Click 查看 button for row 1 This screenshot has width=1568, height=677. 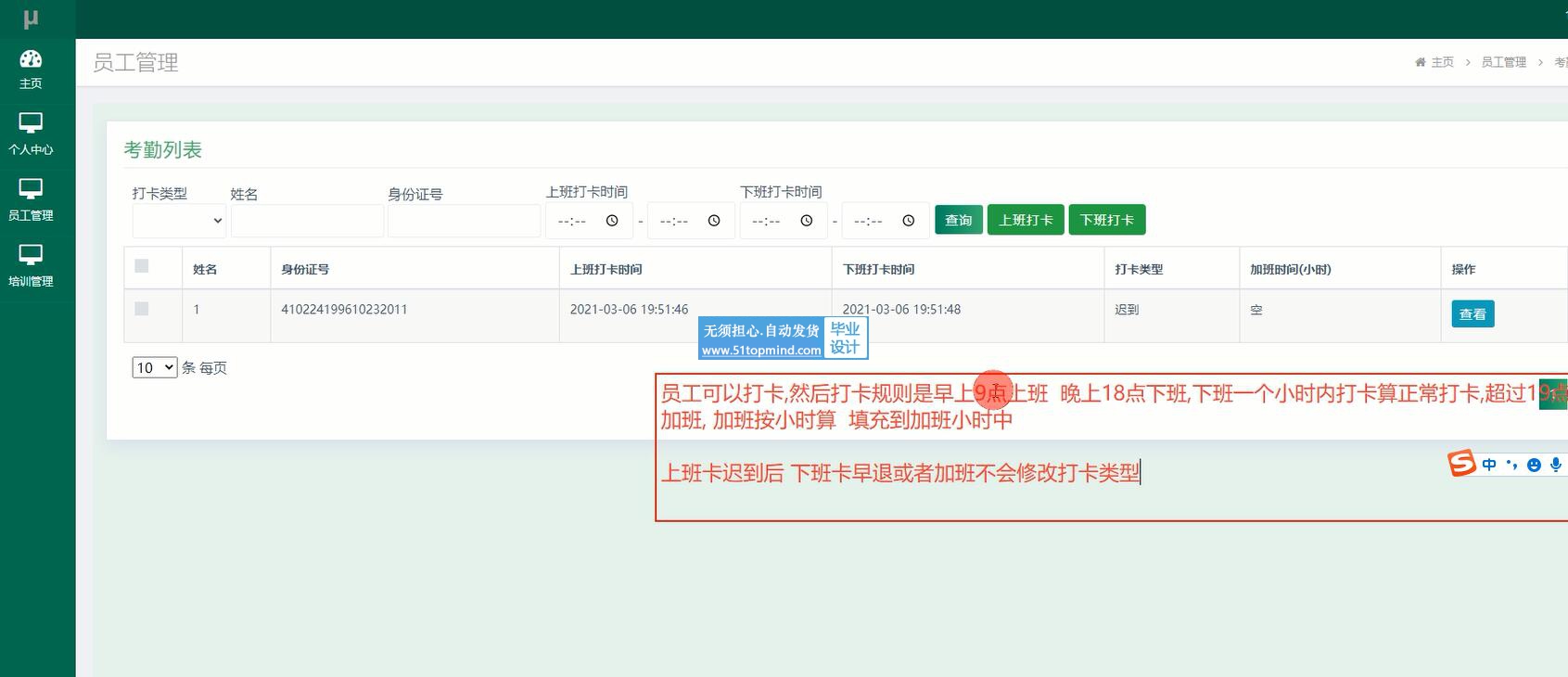click(x=1472, y=314)
